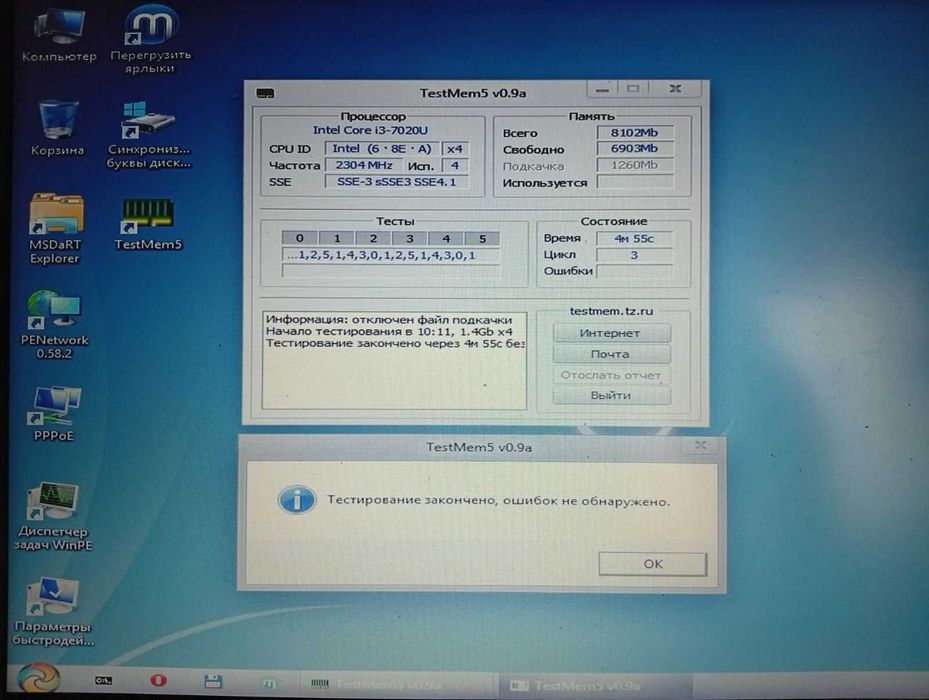Select test number 0 cell
This screenshot has width=929, height=700.
(x=300, y=238)
